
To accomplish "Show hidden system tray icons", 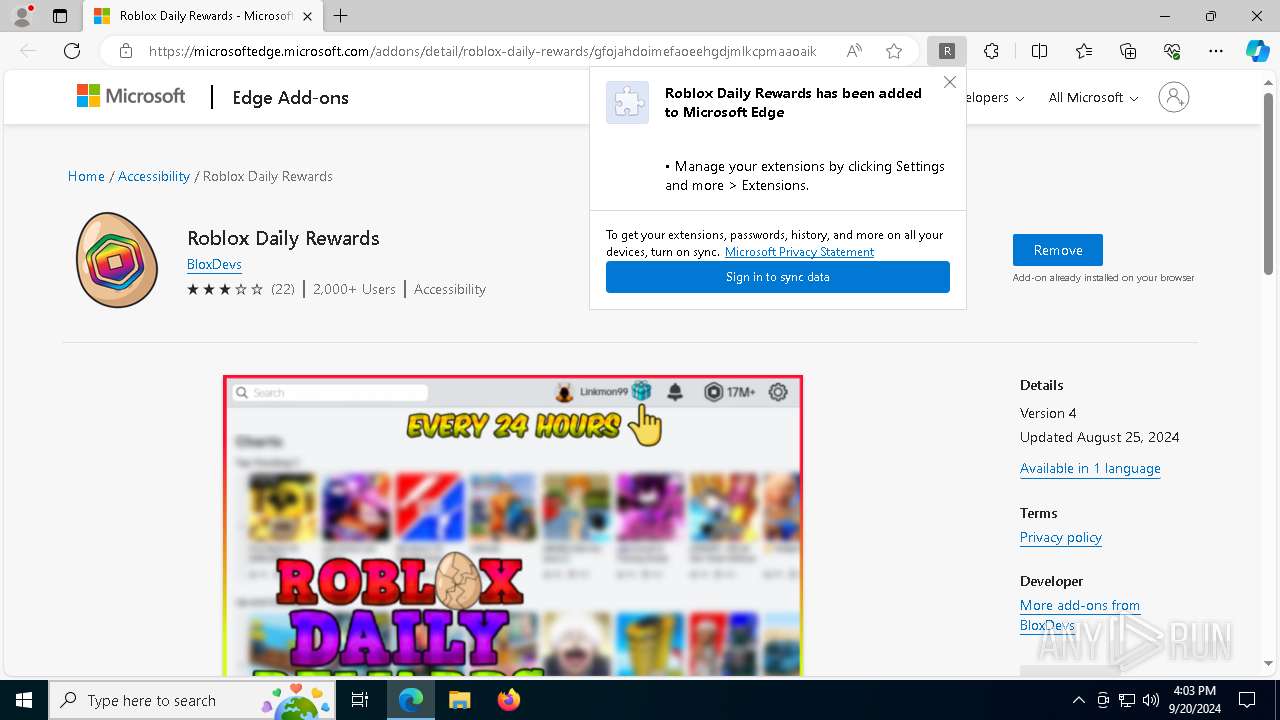I will [1078, 700].
